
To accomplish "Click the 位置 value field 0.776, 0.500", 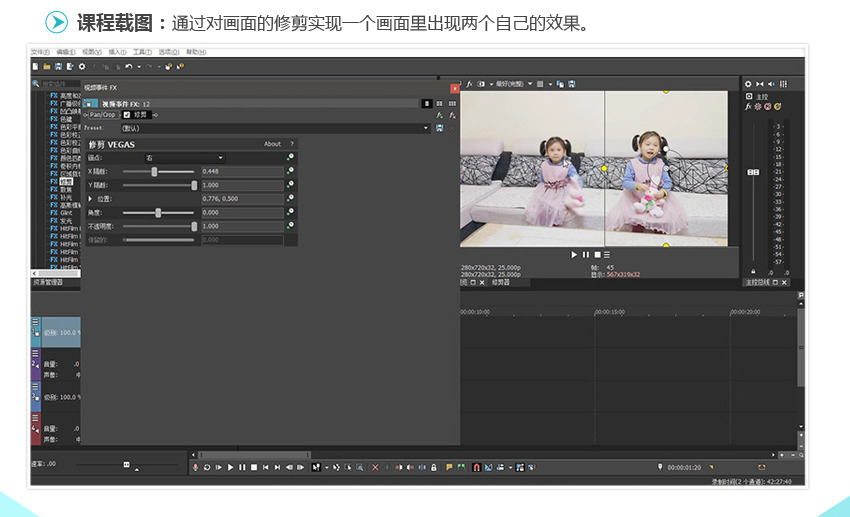I will 242,199.
